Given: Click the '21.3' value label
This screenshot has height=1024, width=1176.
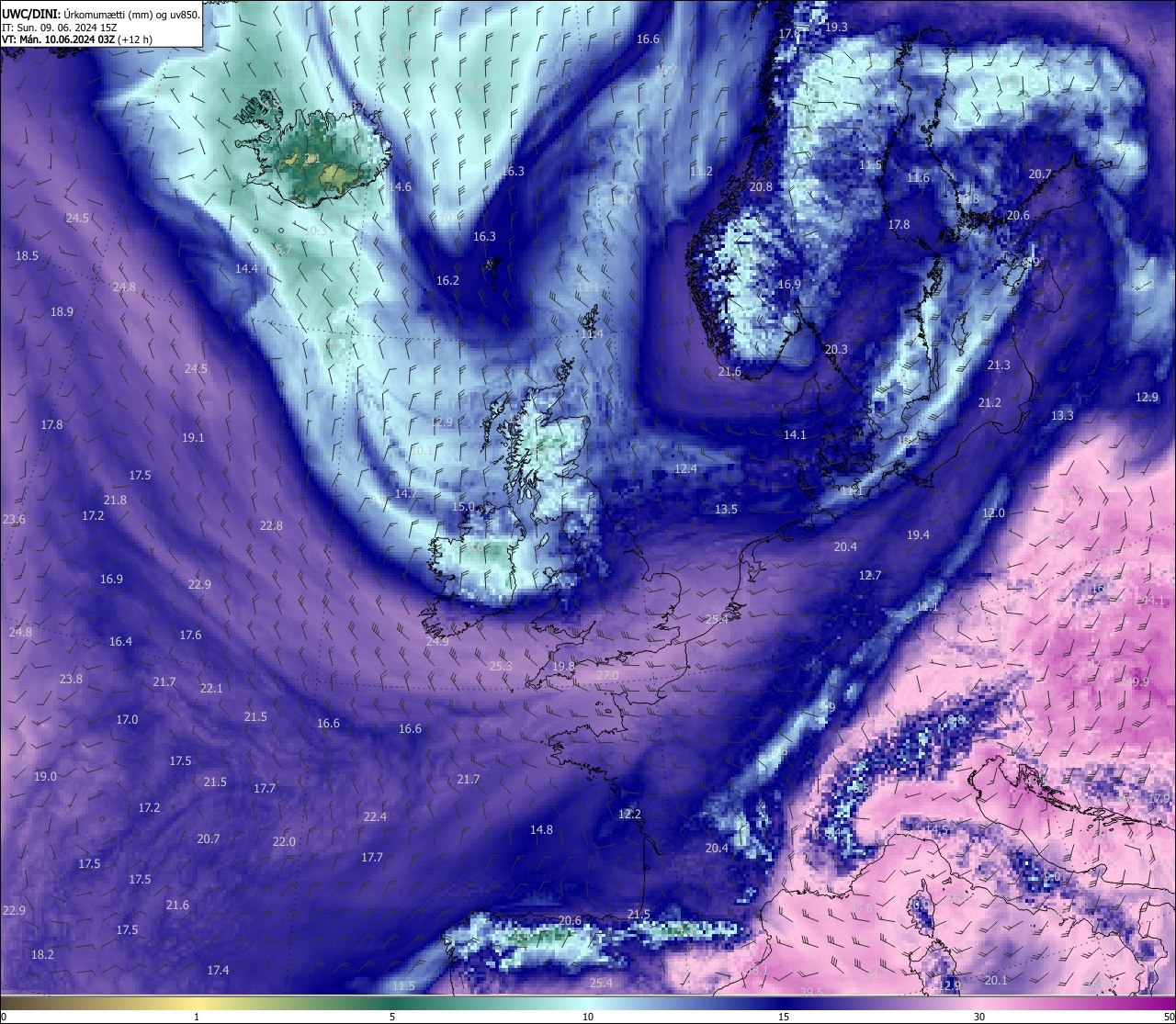Looking at the screenshot, I should 999,365.
